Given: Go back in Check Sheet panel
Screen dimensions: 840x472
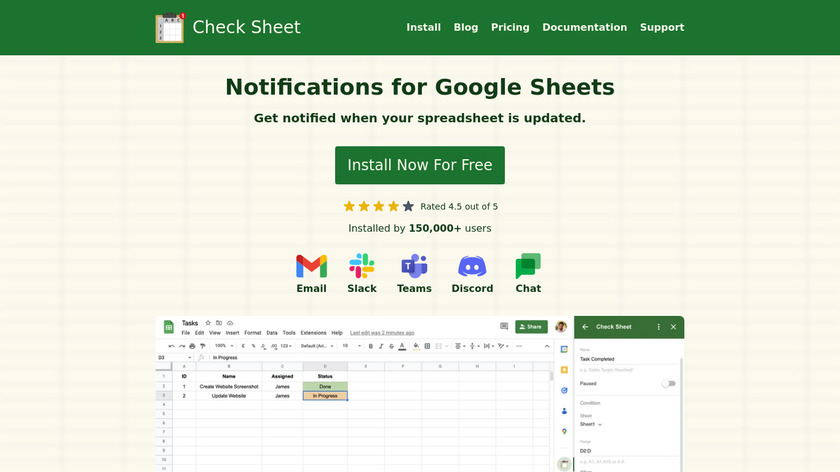Looking at the screenshot, I should [585, 327].
